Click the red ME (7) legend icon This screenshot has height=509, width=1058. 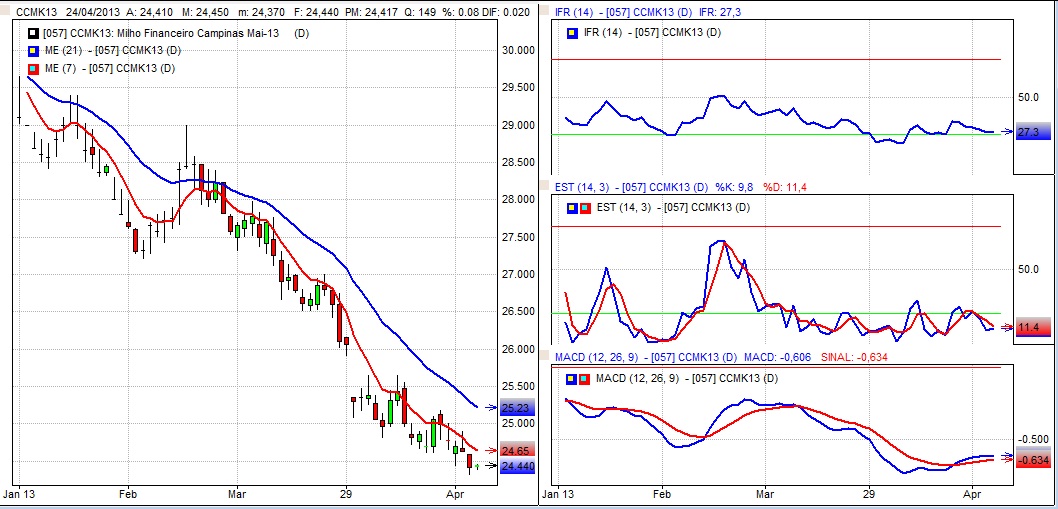(x=34, y=68)
